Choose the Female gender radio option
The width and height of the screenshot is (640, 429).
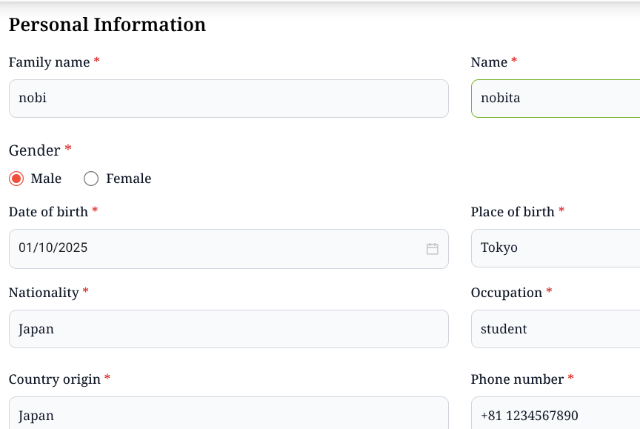pos(91,179)
